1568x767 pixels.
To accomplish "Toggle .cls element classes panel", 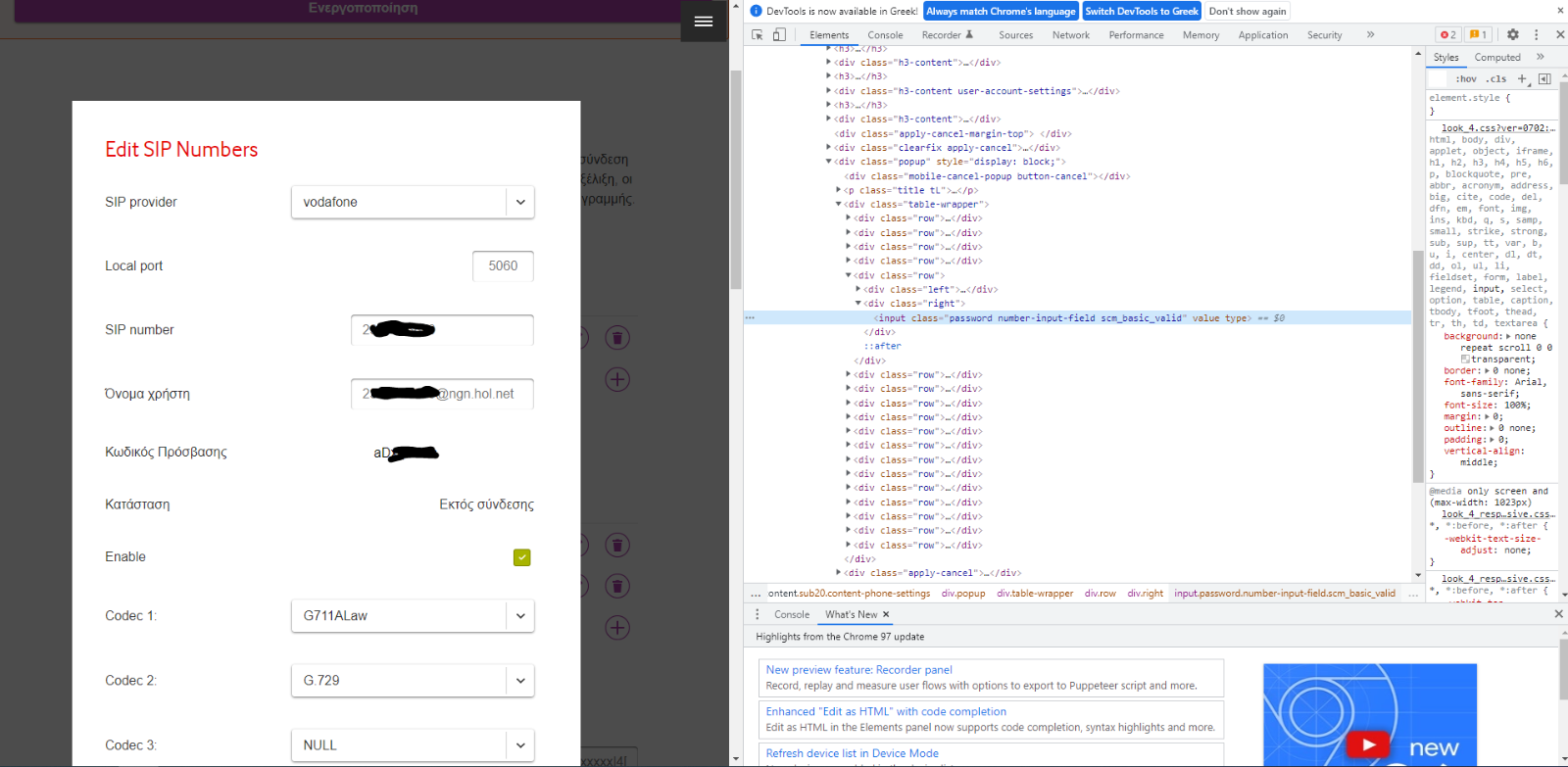I will (1495, 78).
